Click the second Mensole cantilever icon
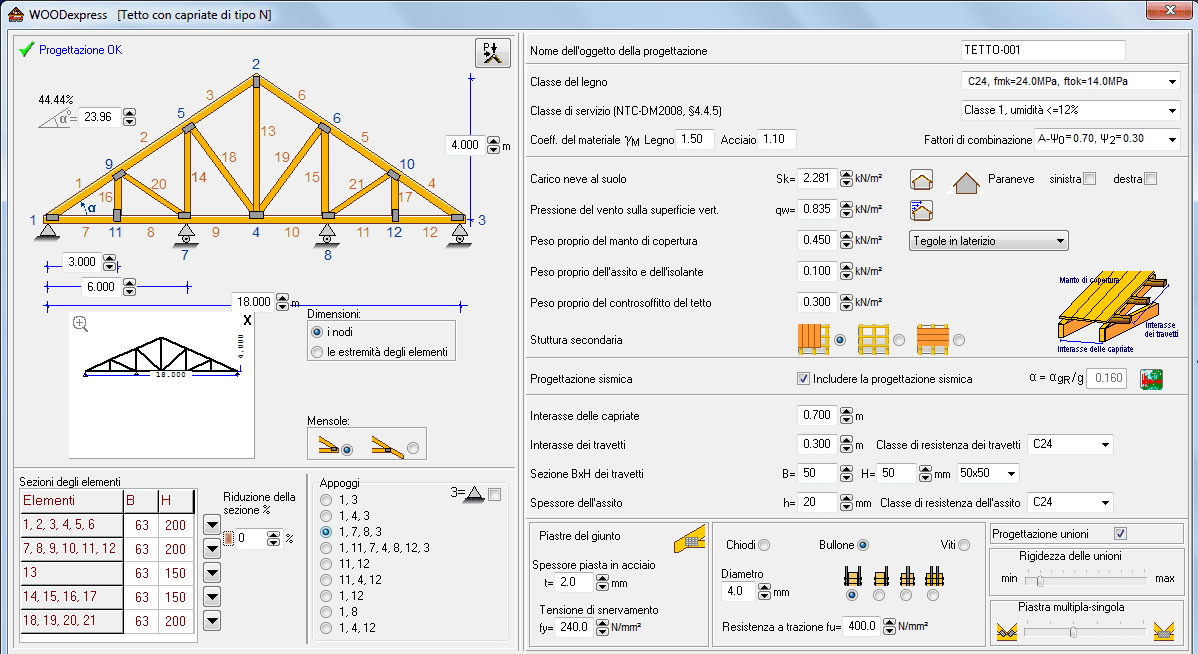 click(x=387, y=446)
